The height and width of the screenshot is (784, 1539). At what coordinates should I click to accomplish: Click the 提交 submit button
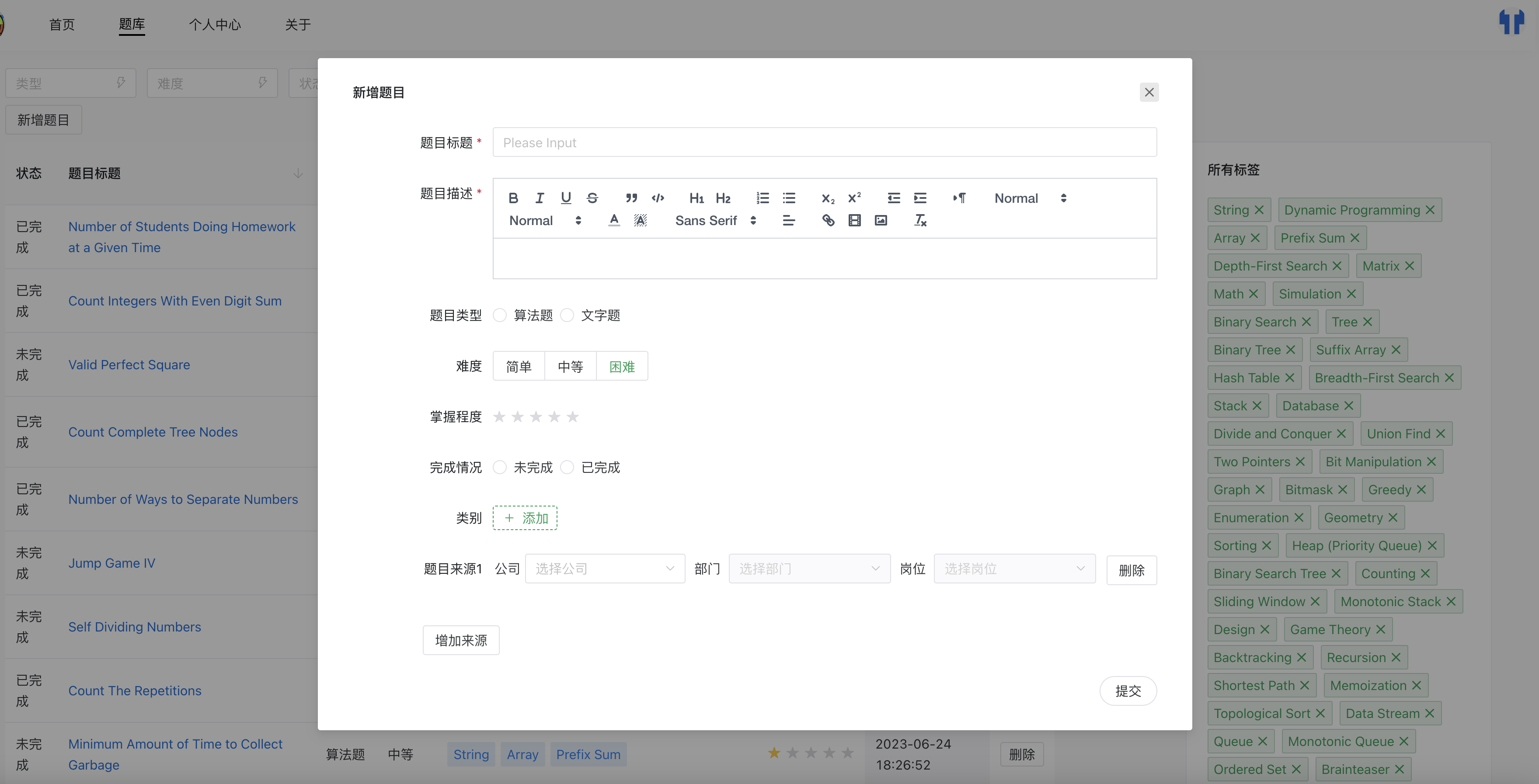[x=1128, y=690]
